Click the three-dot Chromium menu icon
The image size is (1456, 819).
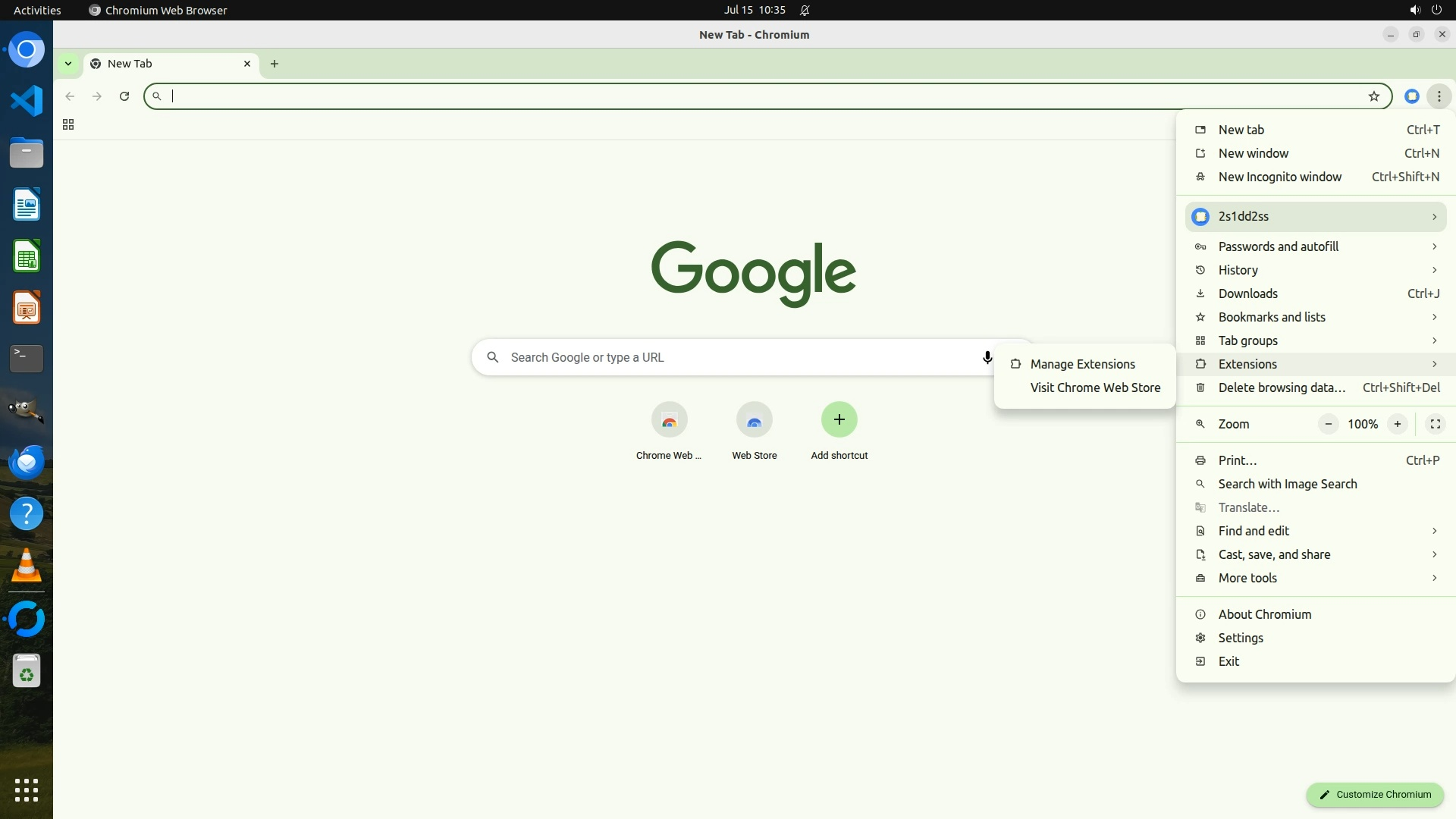(1439, 96)
